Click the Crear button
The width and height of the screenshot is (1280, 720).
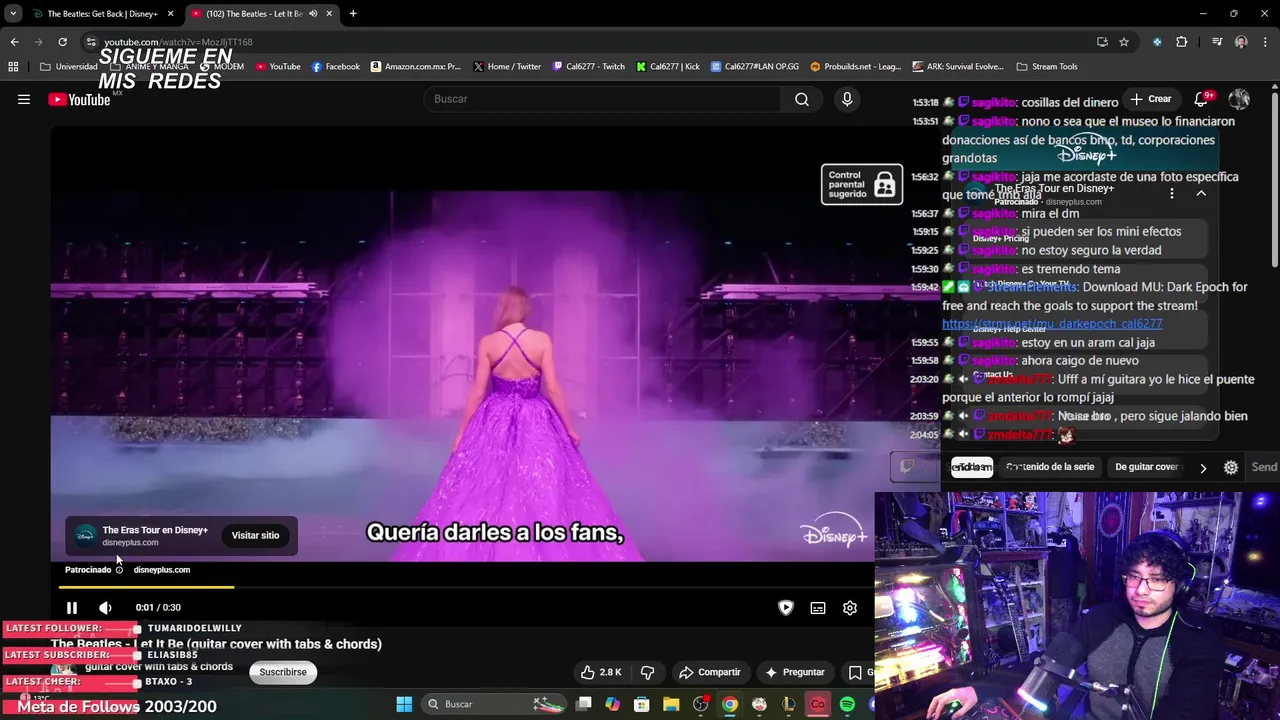coord(1151,99)
